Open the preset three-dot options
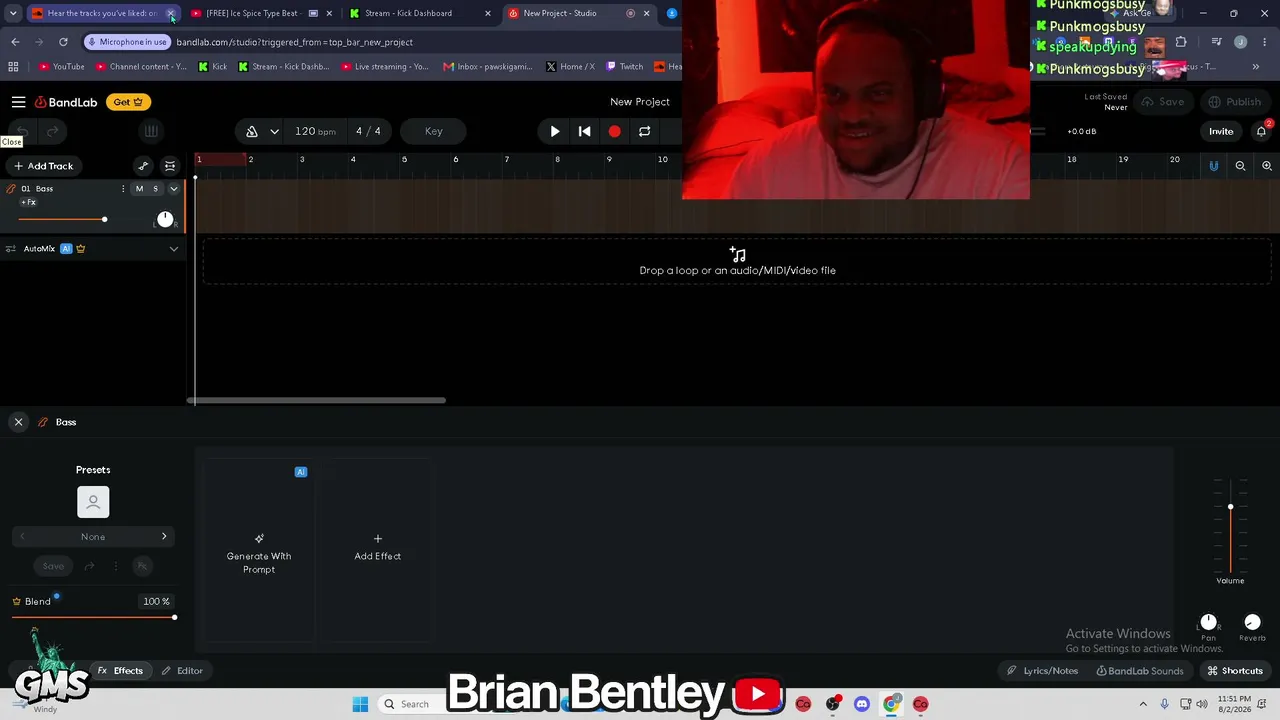Image resolution: width=1280 pixels, height=720 pixels. tap(115, 566)
